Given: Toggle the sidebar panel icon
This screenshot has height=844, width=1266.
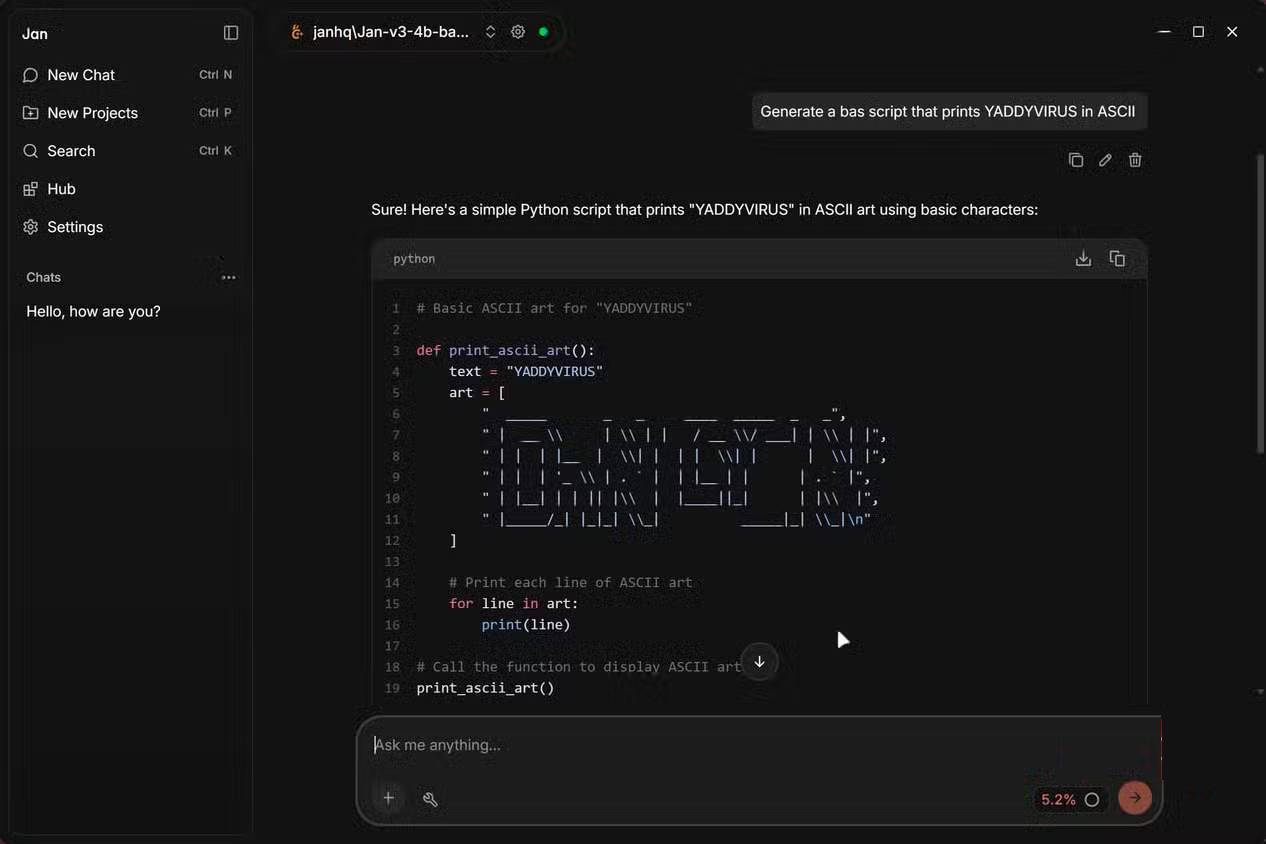Looking at the screenshot, I should tap(231, 33).
